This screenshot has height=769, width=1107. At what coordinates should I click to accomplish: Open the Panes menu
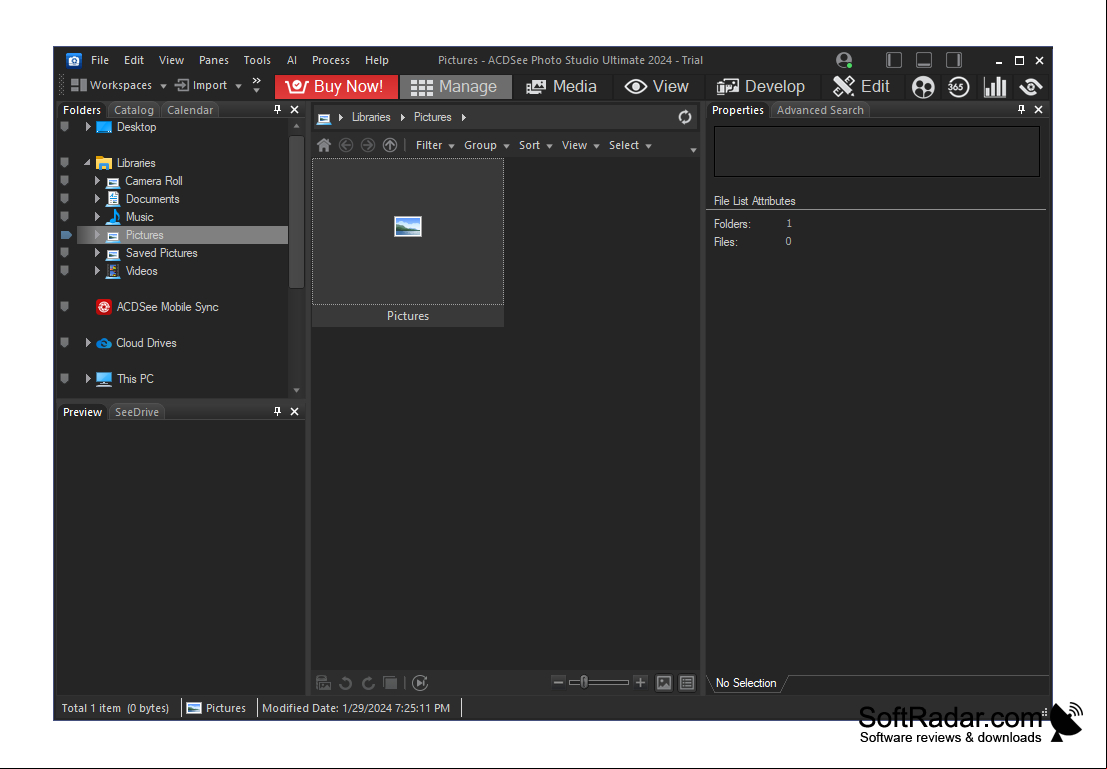tap(214, 61)
